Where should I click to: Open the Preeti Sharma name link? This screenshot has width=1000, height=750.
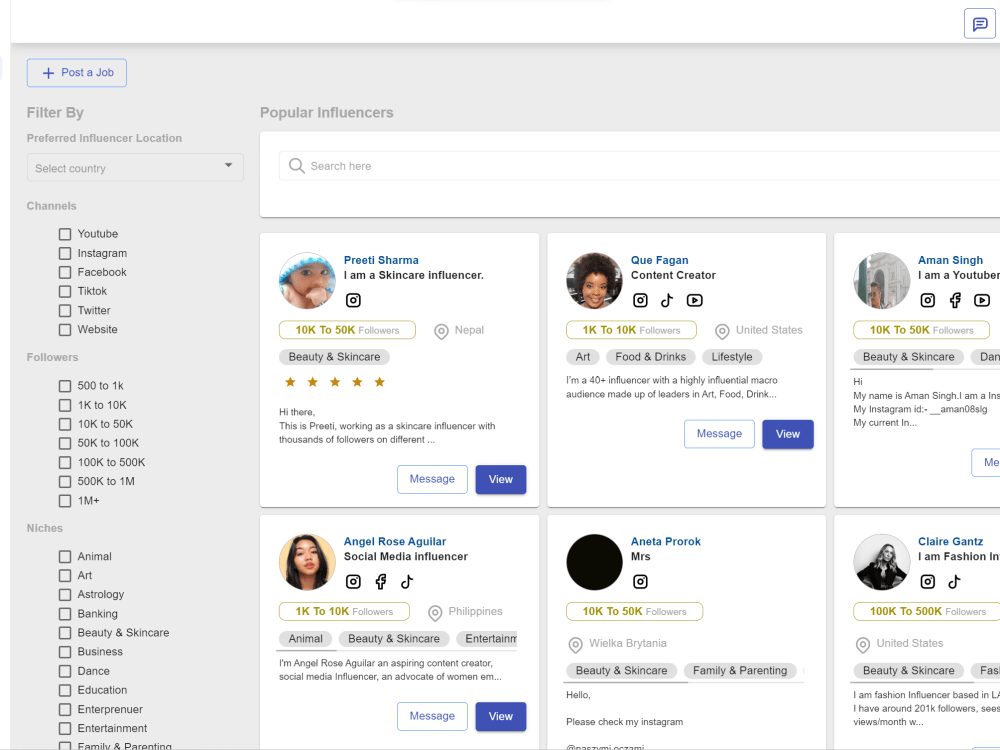pos(381,260)
